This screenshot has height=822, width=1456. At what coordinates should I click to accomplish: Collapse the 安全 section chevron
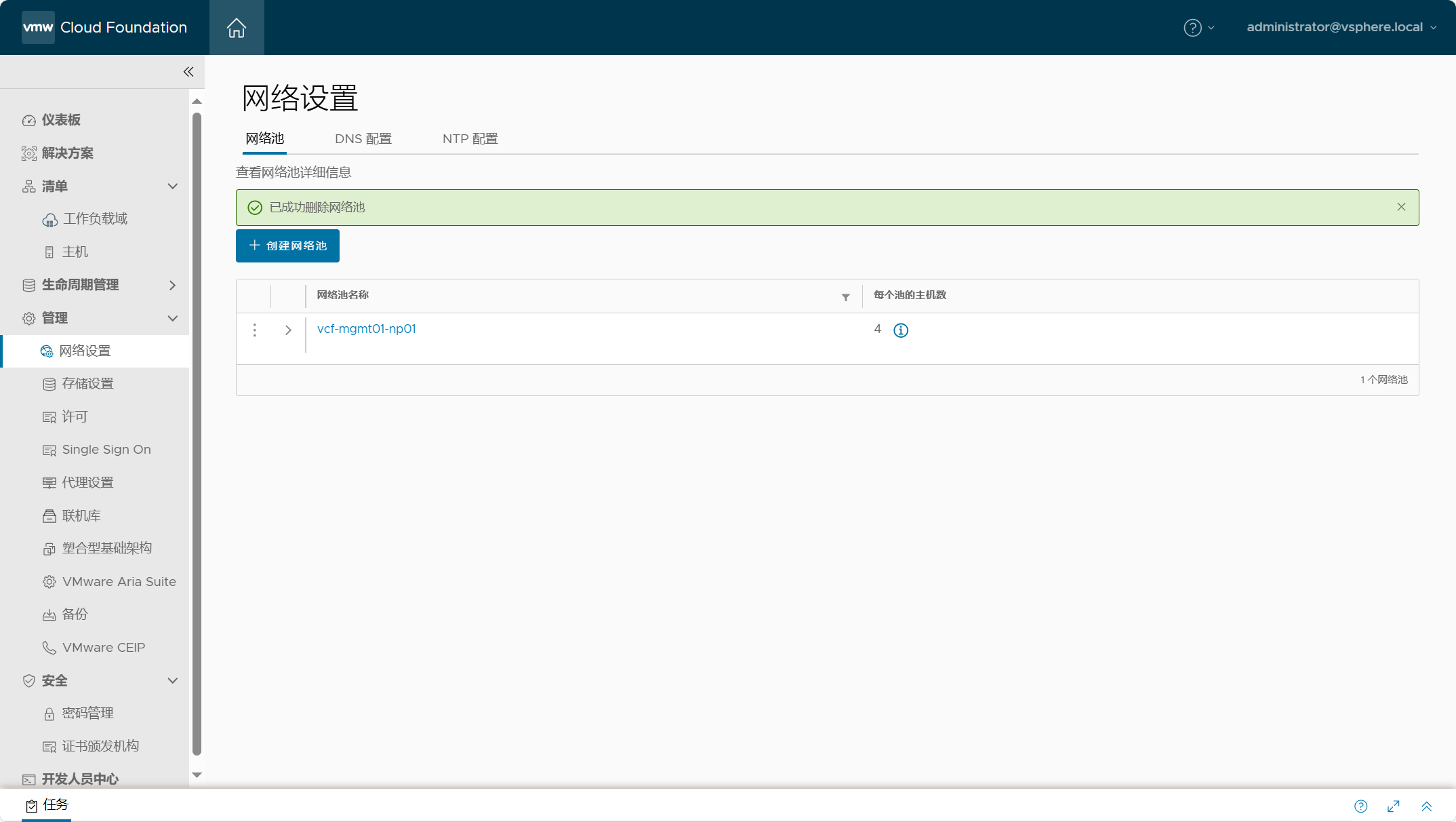point(173,681)
